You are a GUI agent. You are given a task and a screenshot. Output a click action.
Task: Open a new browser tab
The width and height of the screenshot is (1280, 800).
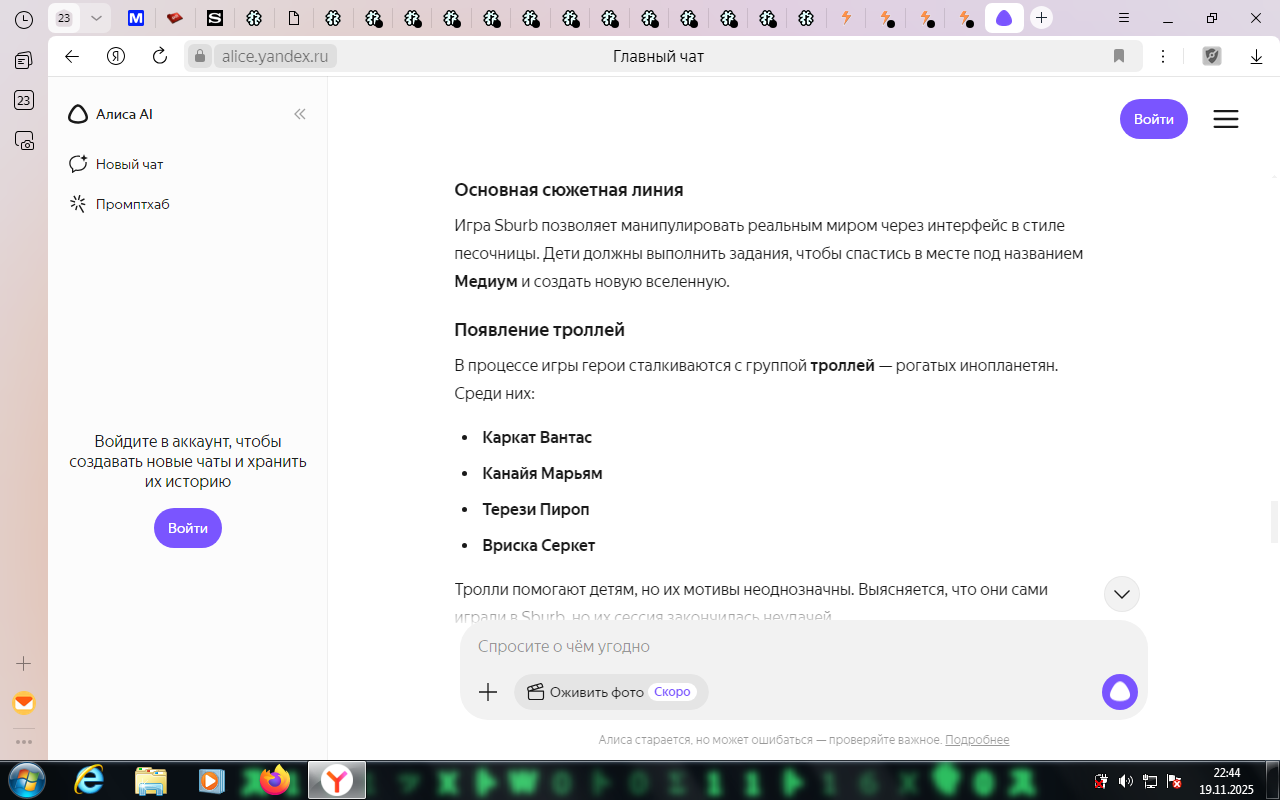click(1042, 18)
